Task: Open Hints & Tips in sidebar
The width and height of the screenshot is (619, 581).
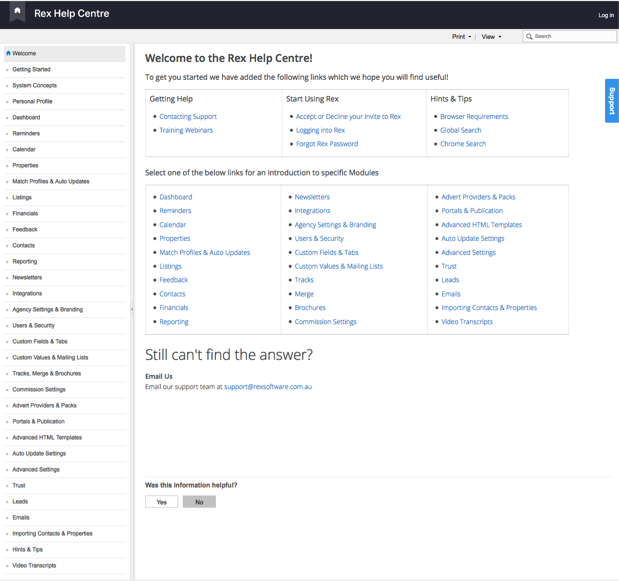Action: point(27,549)
